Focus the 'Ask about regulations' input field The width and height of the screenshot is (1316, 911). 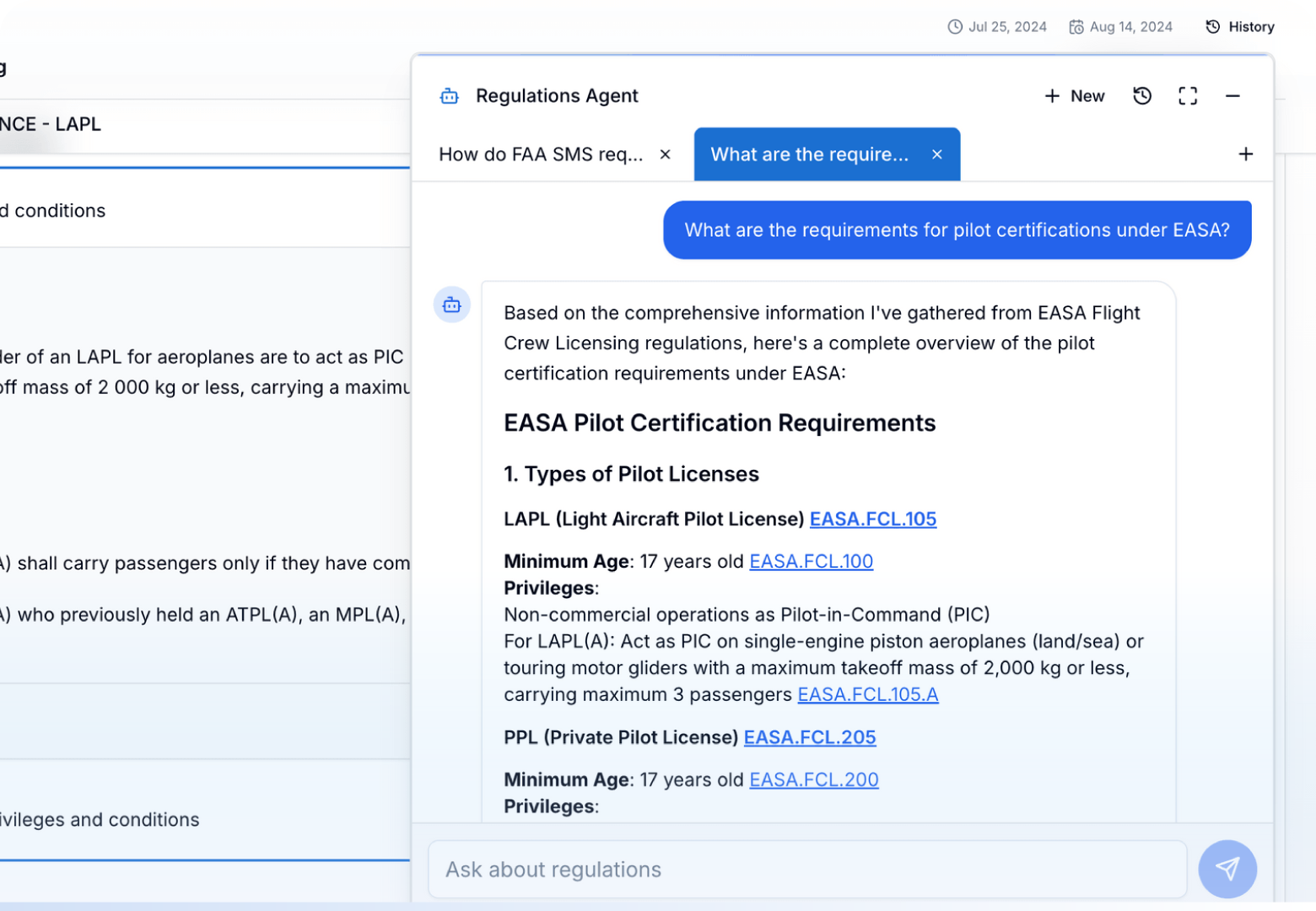coord(806,869)
